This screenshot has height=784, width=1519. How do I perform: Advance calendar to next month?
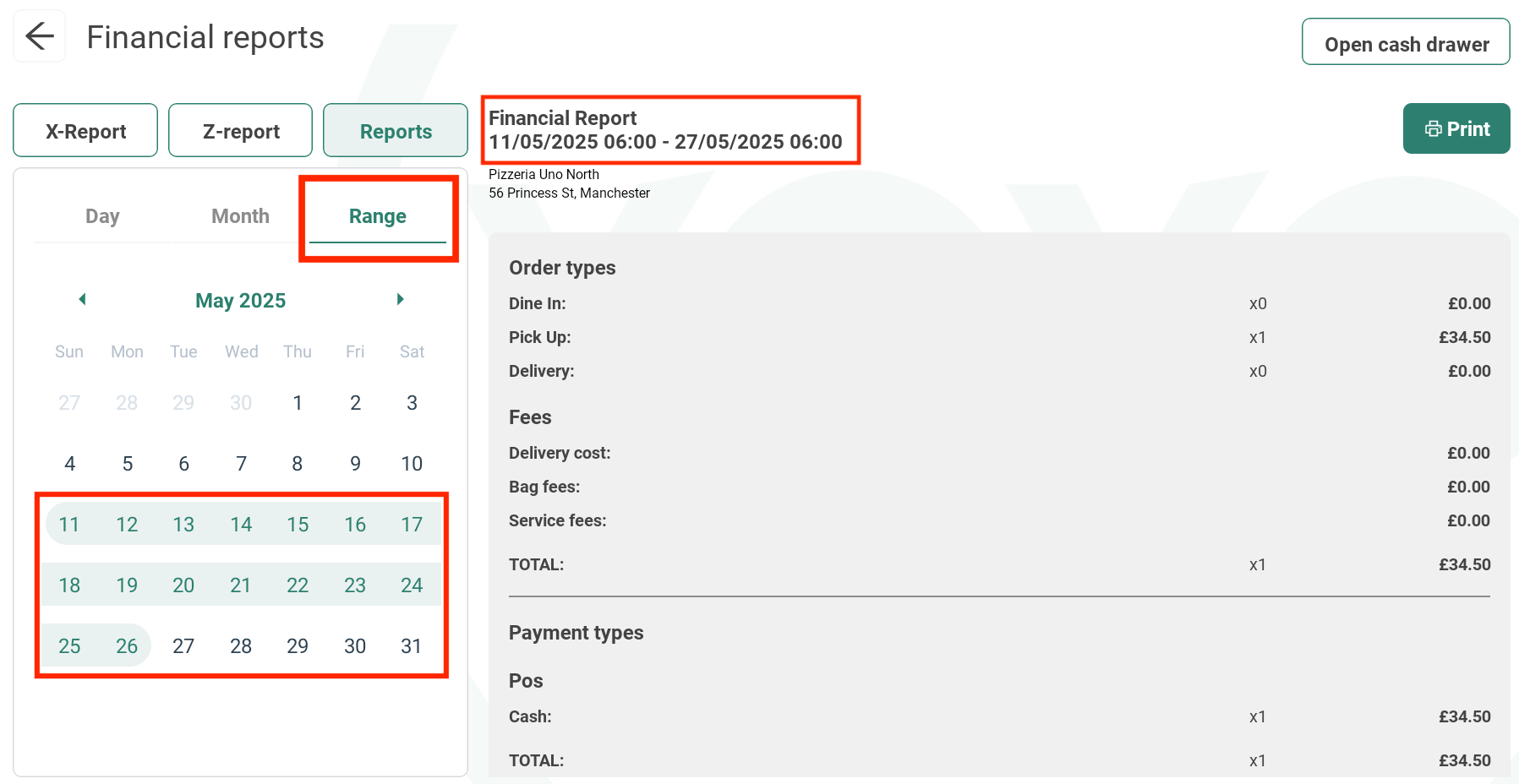pos(400,299)
